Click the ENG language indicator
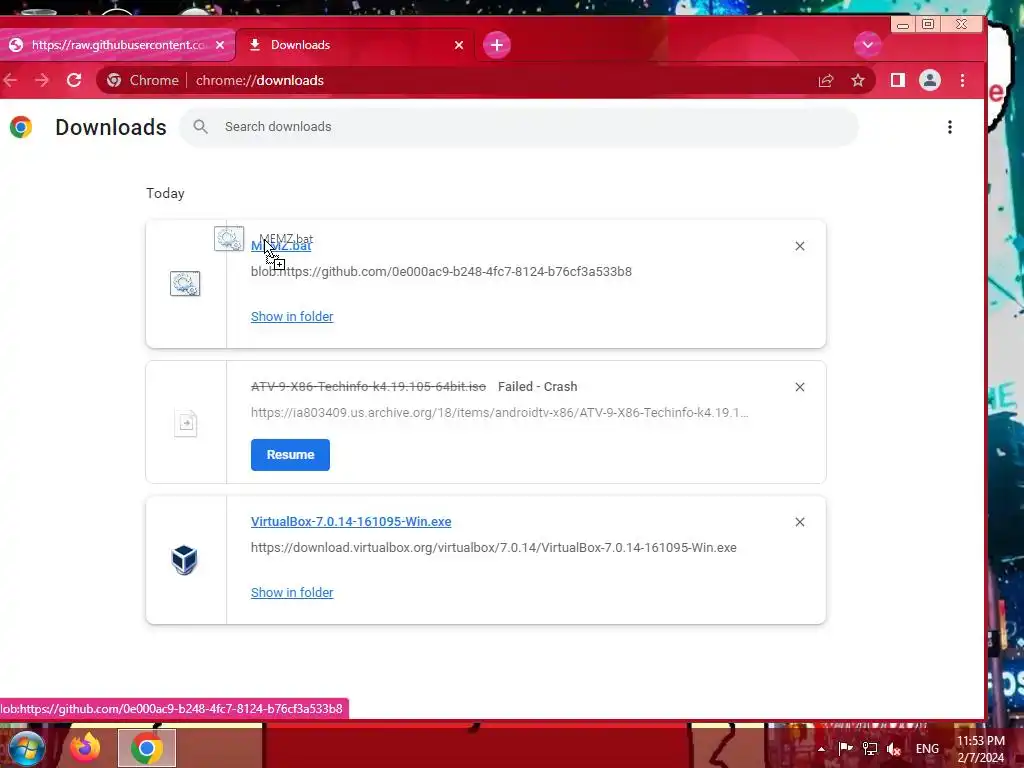The image size is (1024, 768). (927, 749)
